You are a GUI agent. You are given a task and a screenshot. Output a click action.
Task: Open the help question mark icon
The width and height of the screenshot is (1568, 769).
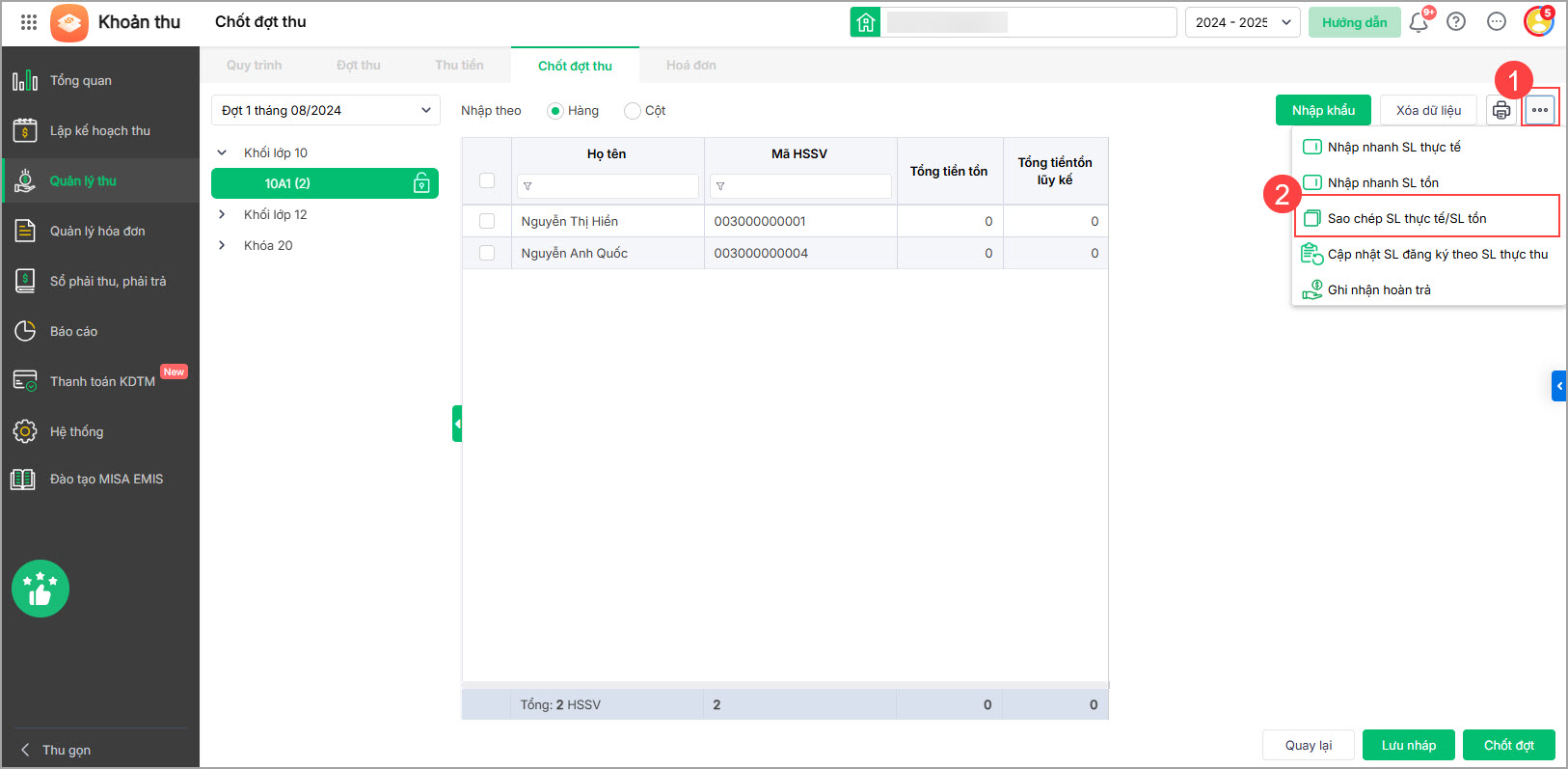(x=1456, y=21)
